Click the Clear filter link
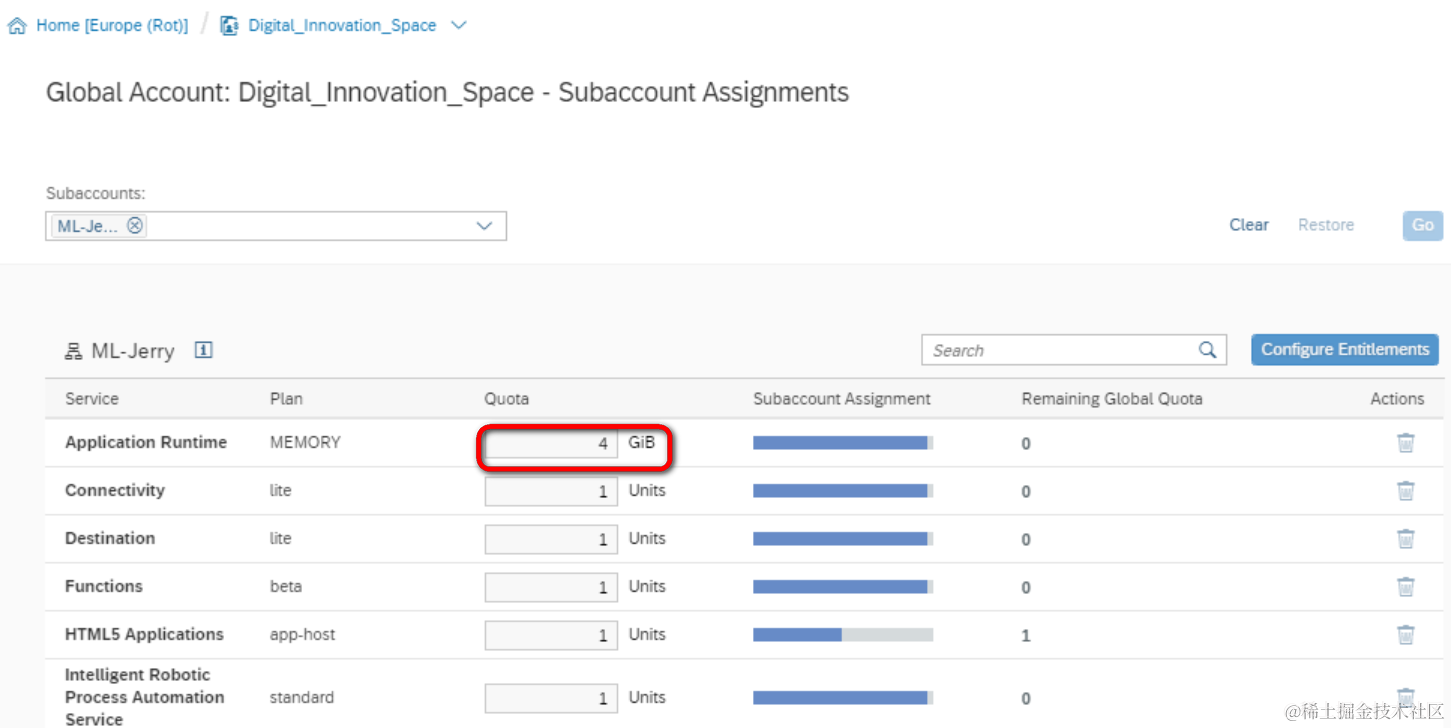Image resolution: width=1451 pixels, height=728 pixels. tap(1249, 225)
